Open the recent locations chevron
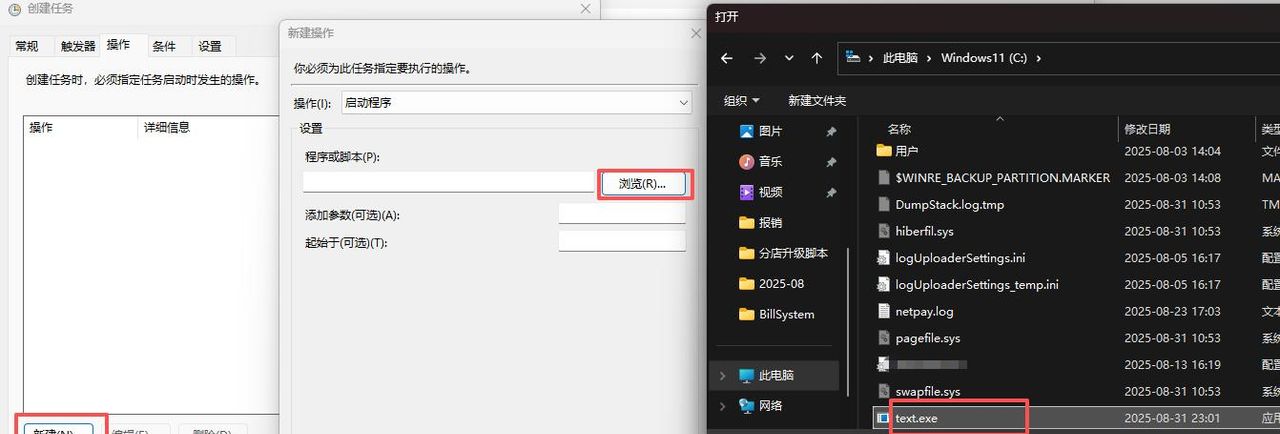The width and height of the screenshot is (1280, 434). coord(789,58)
